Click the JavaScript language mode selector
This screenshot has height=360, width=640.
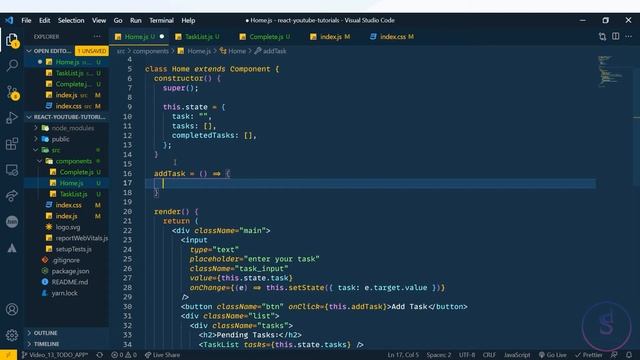click(517, 355)
